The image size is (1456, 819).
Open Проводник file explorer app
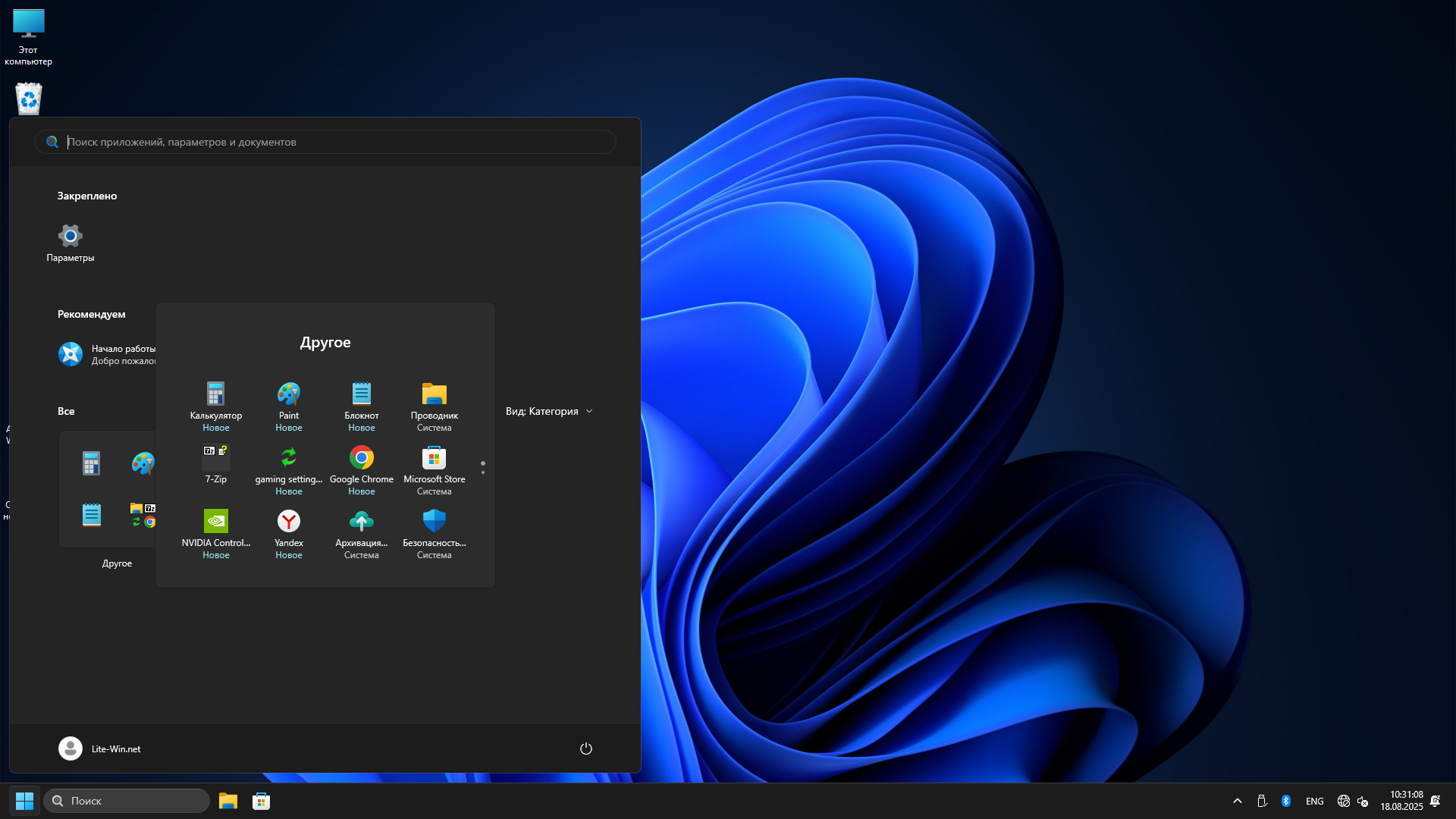(434, 394)
